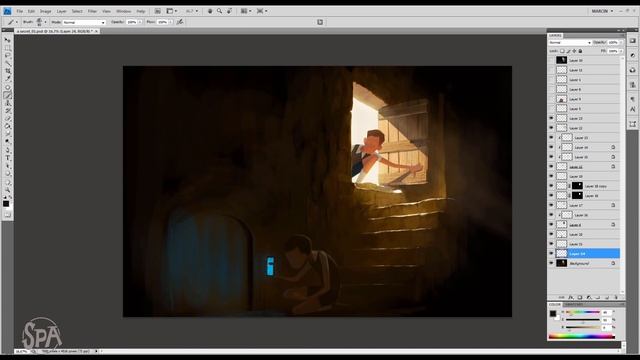
Task: Click the Layer 18 copy mask thumbnail
Action: (577, 186)
